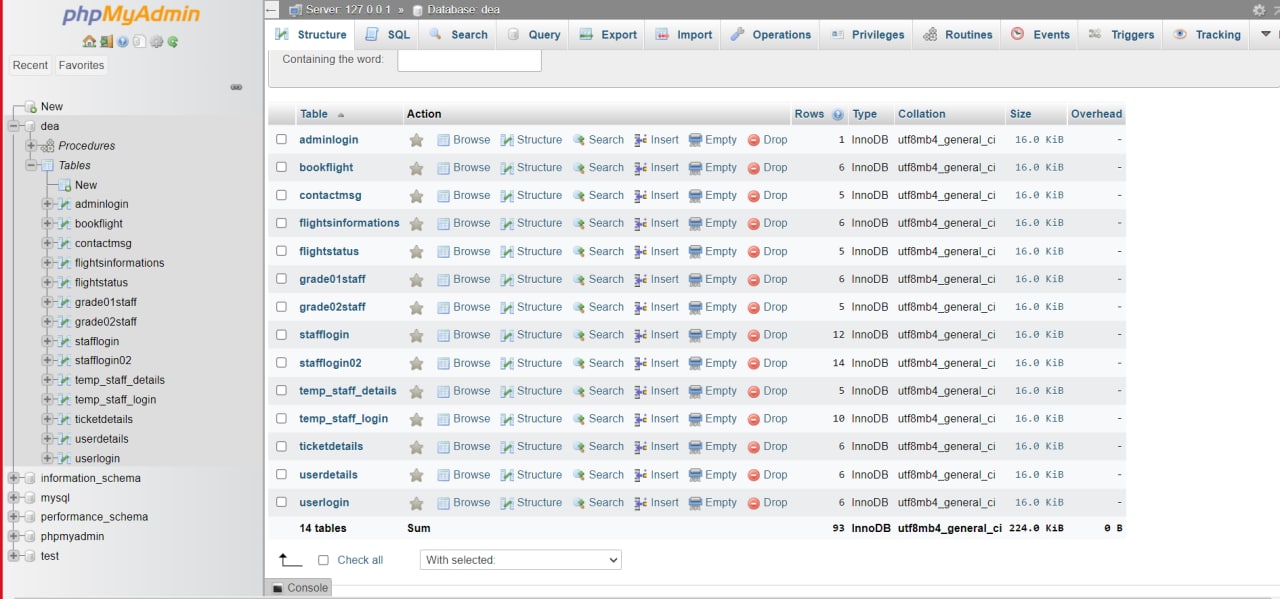Expand the performance_schema database node
Image resolution: width=1280 pixels, height=599 pixels.
[14, 517]
